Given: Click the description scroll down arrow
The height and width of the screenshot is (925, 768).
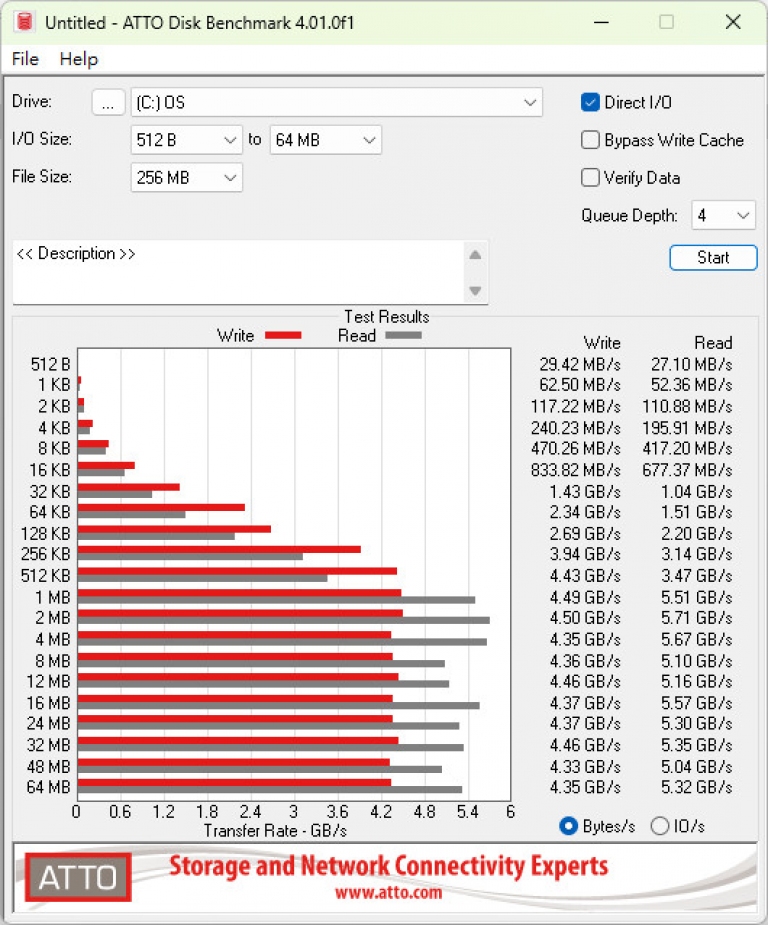Looking at the screenshot, I should [475, 290].
